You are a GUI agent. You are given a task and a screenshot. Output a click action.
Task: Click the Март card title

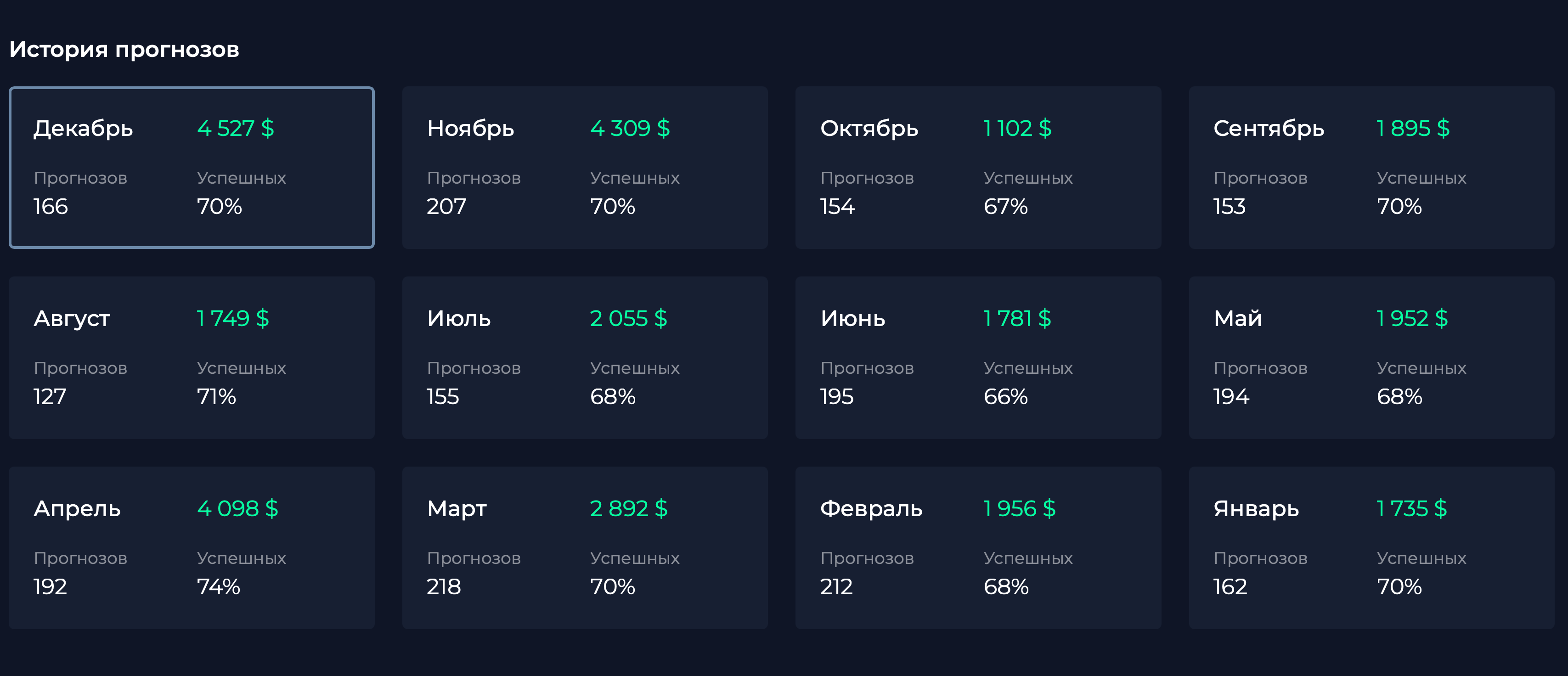(457, 509)
